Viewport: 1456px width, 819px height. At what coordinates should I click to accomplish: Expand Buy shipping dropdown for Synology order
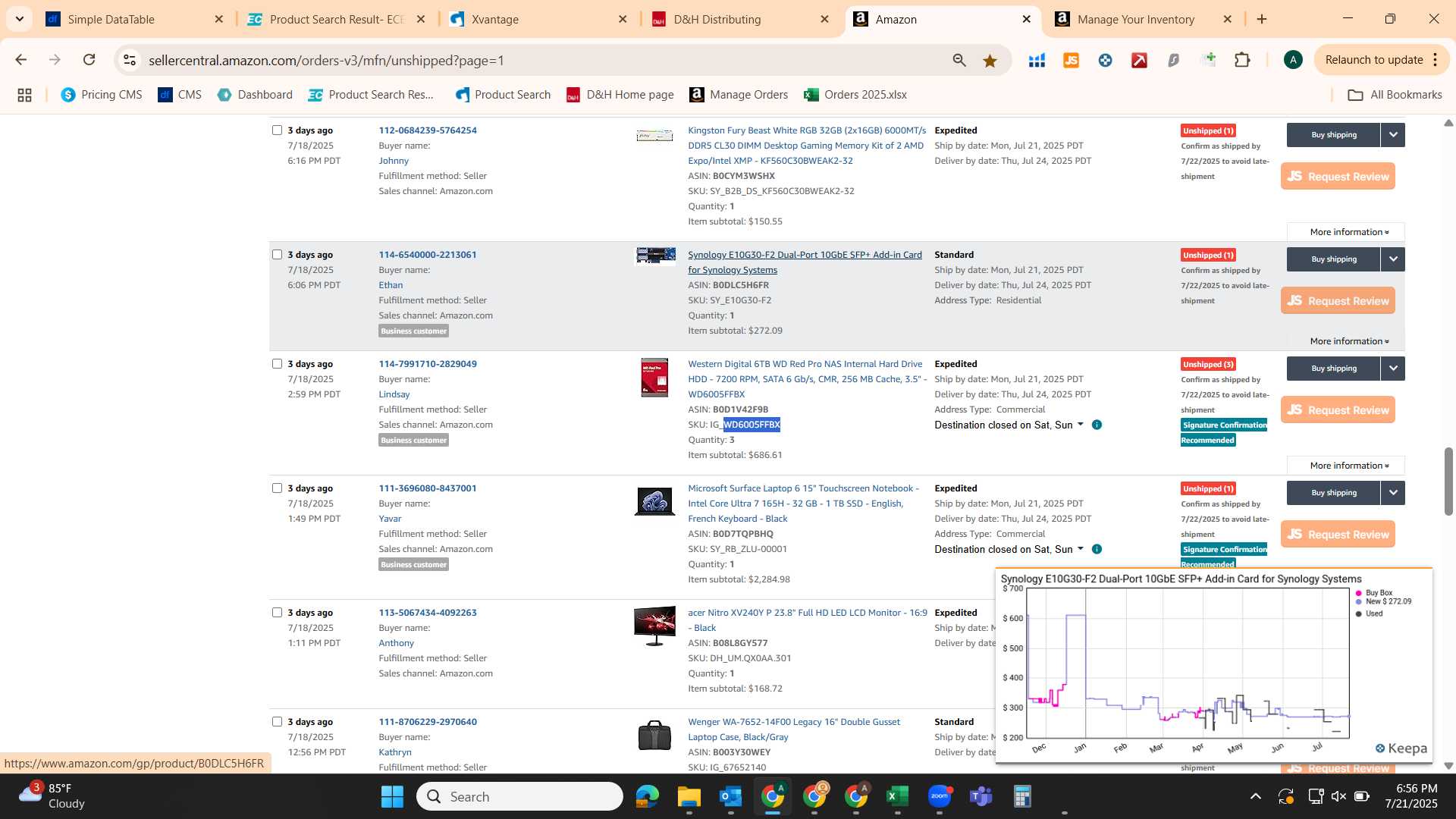point(1393,259)
